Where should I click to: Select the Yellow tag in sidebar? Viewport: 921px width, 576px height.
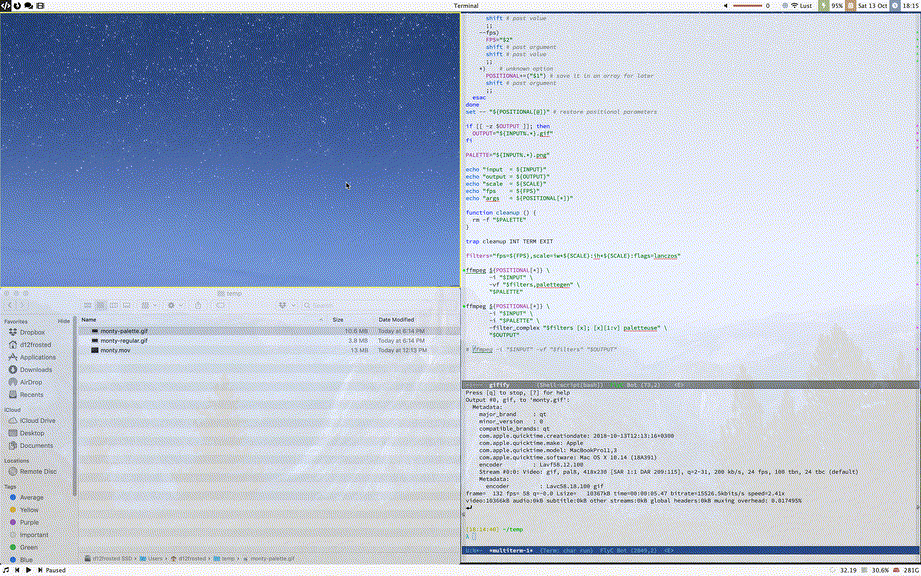tap(31, 509)
